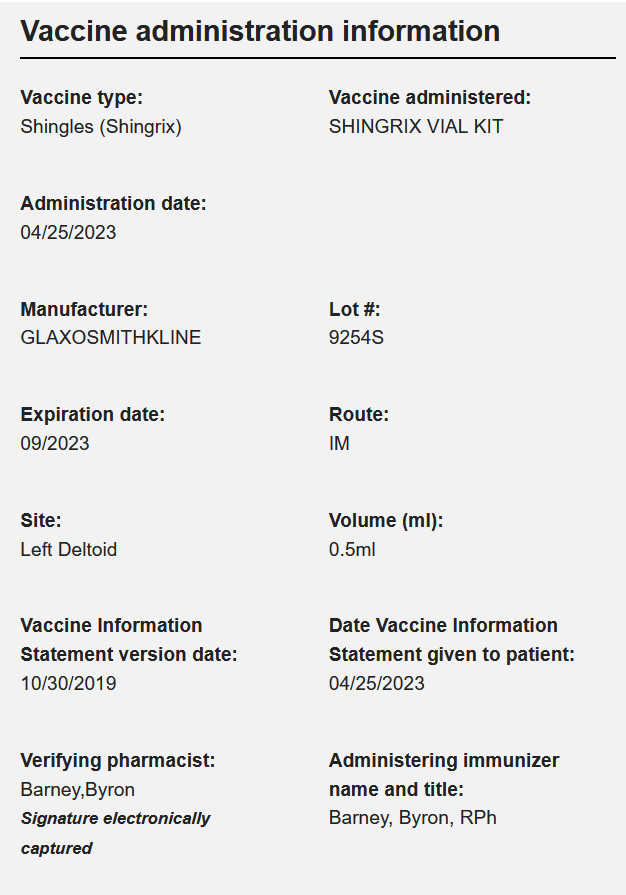Select the statement version date 10/30/2019

tap(68, 683)
